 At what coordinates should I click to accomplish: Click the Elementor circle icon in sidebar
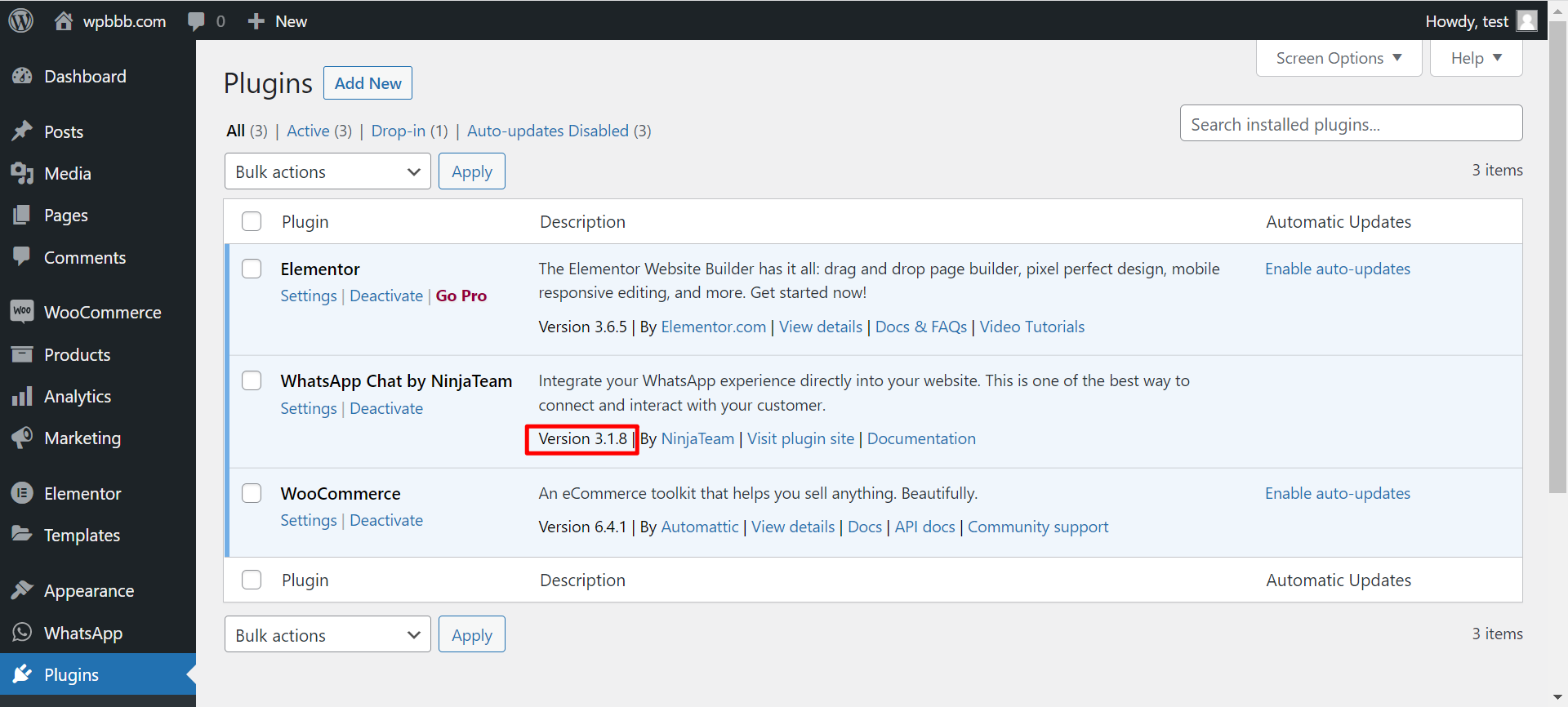(x=22, y=493)
